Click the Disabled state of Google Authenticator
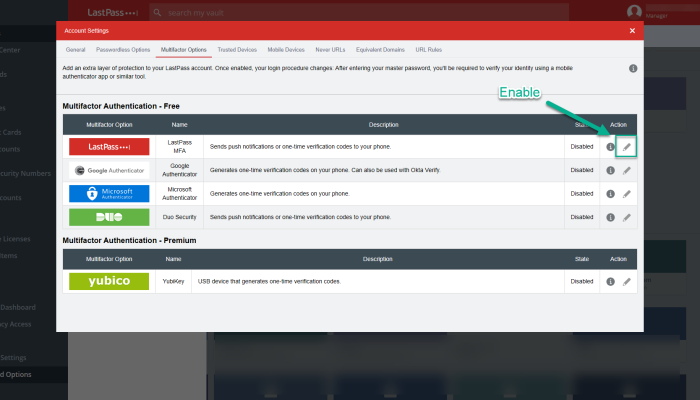 [x=582, y=170]
